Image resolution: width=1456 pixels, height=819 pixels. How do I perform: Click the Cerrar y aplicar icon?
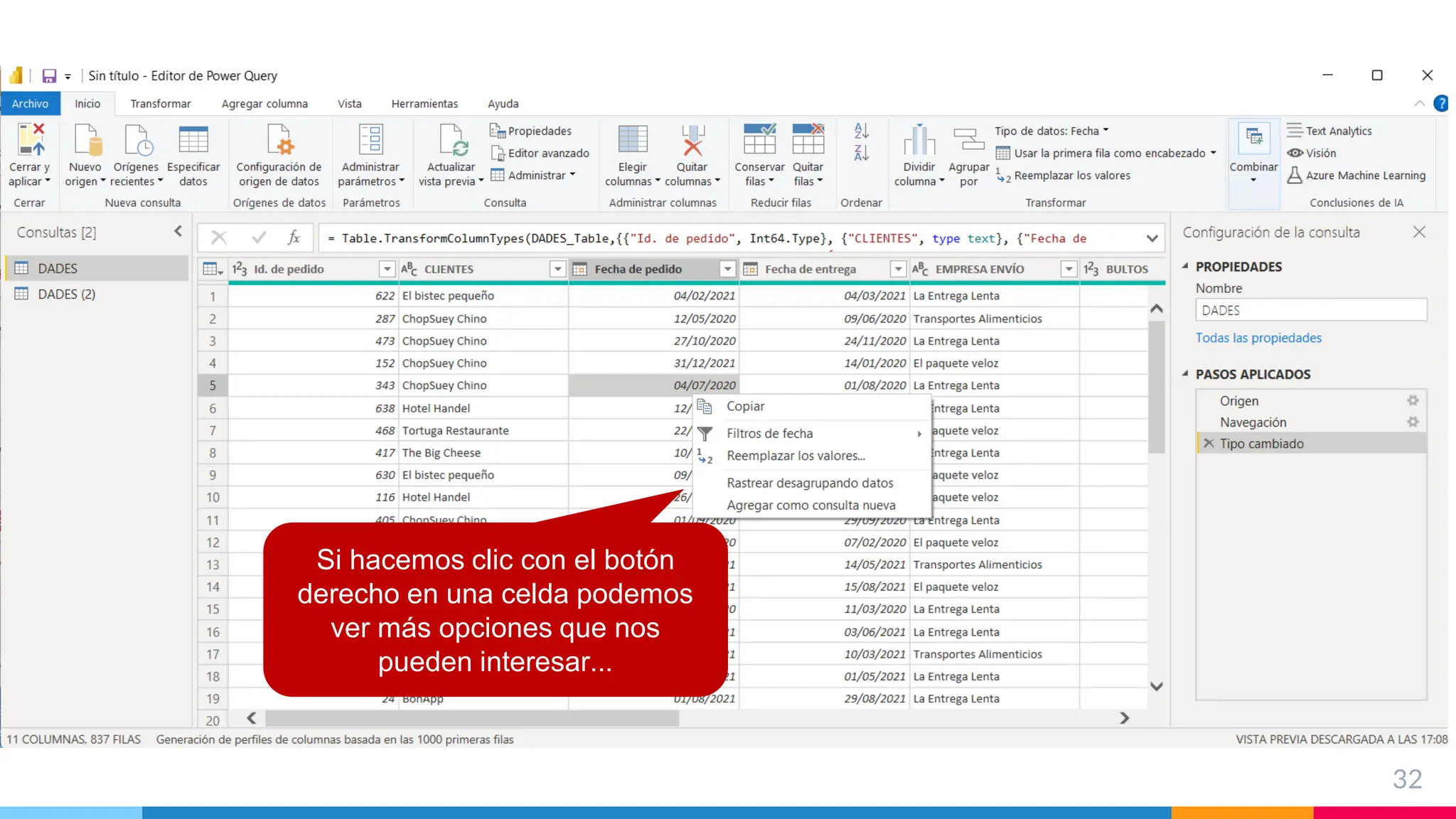coord(31,139)
